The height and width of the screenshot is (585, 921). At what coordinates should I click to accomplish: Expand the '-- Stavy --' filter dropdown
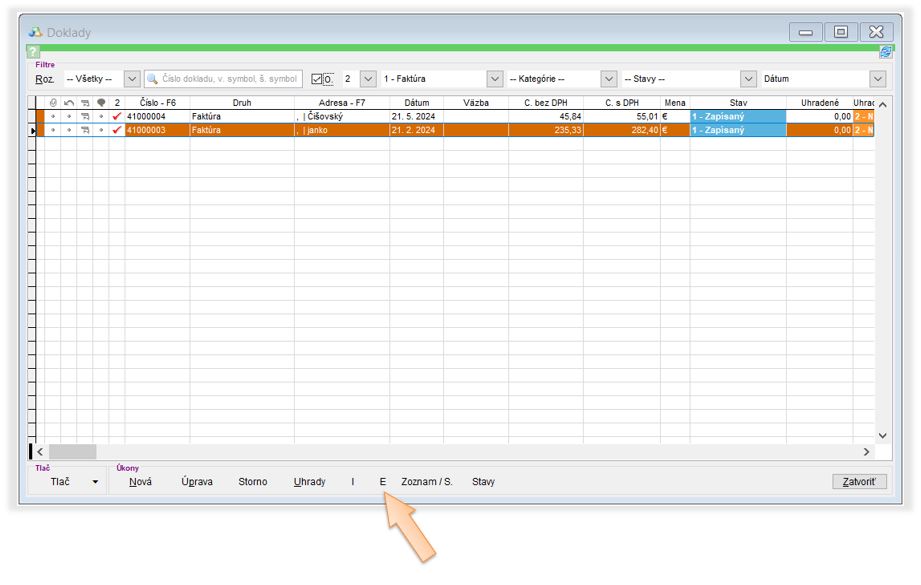(748, 79)
